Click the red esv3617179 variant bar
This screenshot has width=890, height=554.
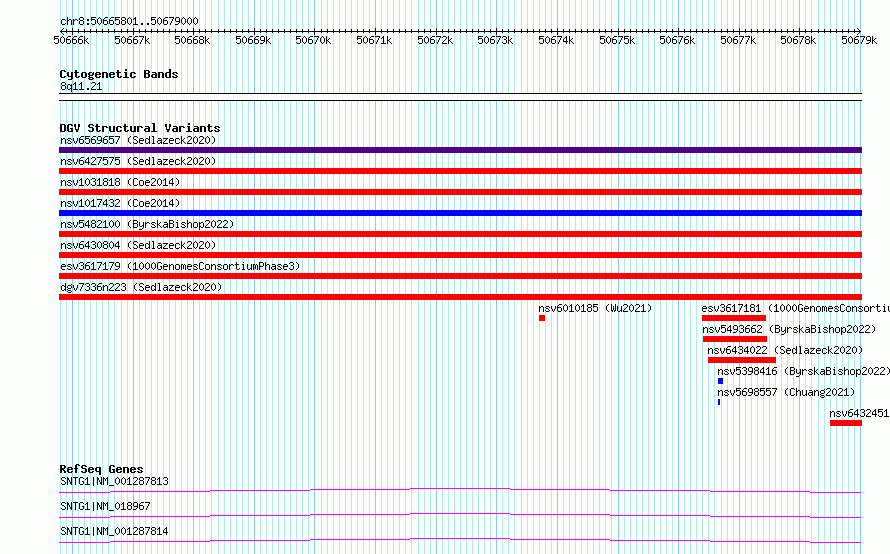click(460, 276)
